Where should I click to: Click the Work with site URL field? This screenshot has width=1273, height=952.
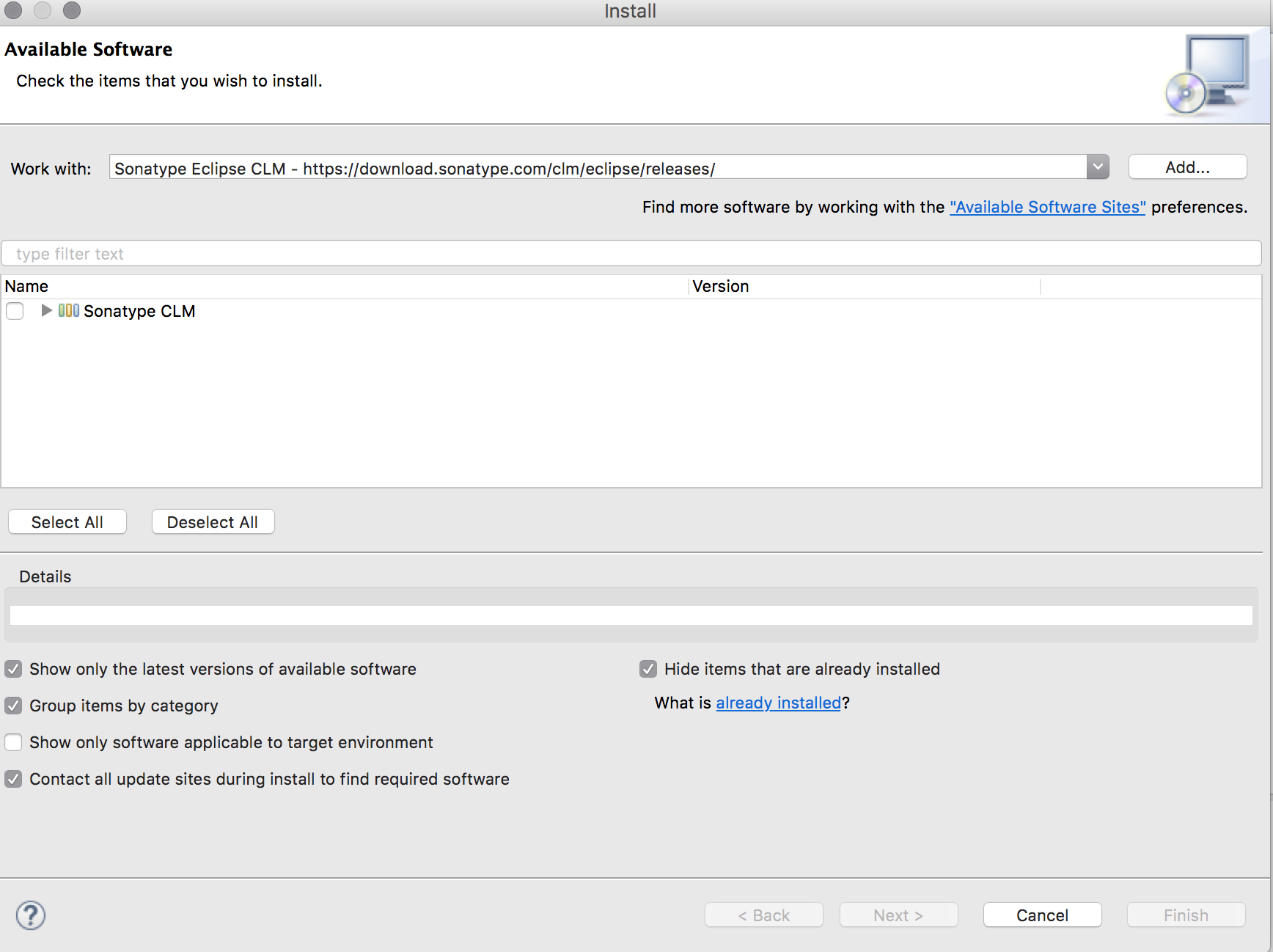[x=598, y=167]
